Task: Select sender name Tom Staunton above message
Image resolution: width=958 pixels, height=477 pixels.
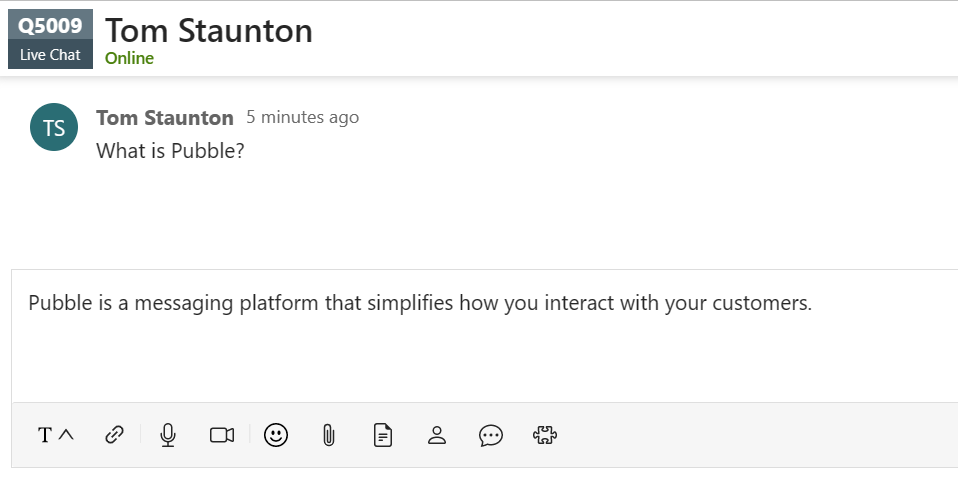Action: tap(164, 118)
